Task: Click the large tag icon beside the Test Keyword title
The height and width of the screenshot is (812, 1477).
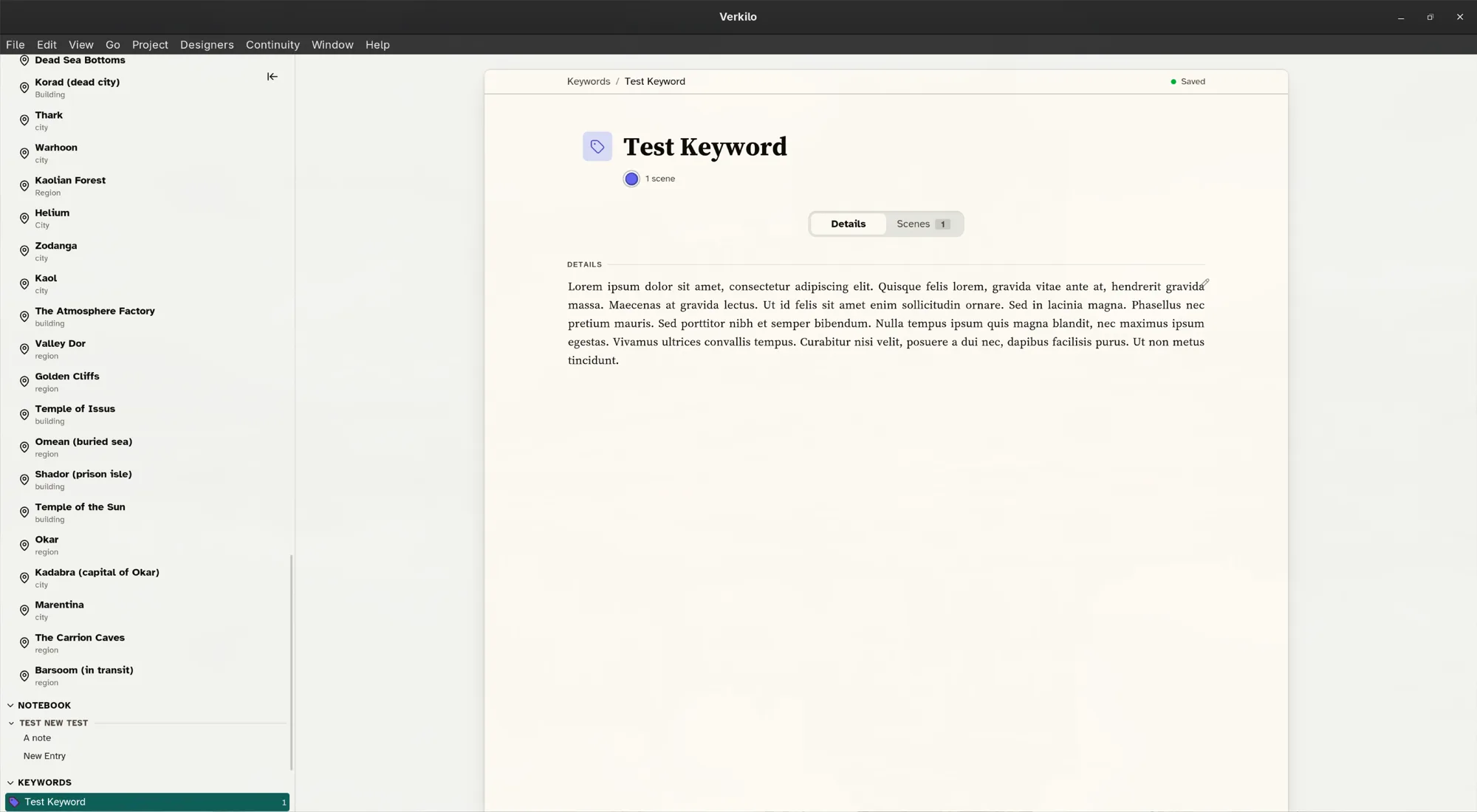Action: pyautogui.click(x=597, y=146)
